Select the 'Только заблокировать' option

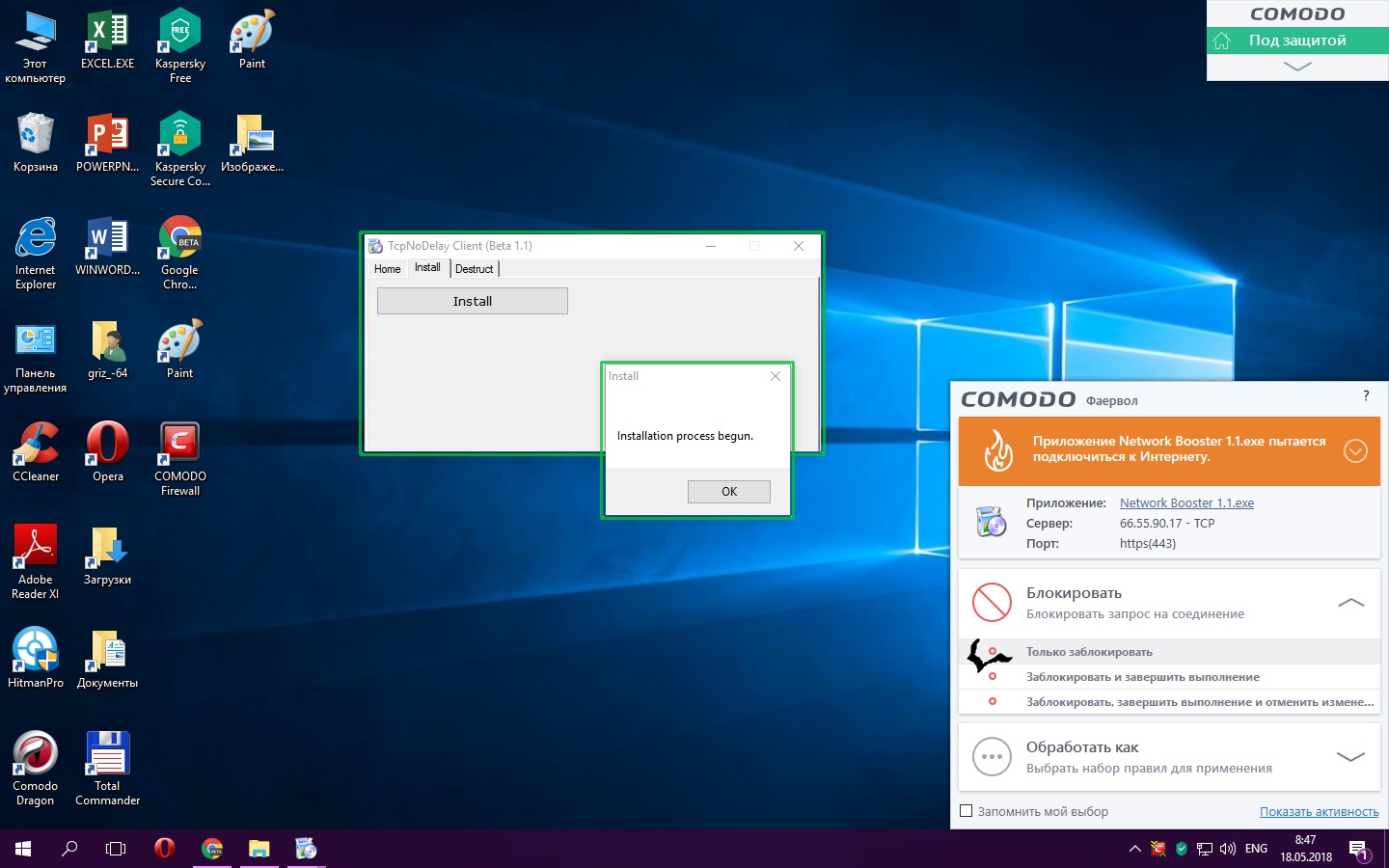1089,652
